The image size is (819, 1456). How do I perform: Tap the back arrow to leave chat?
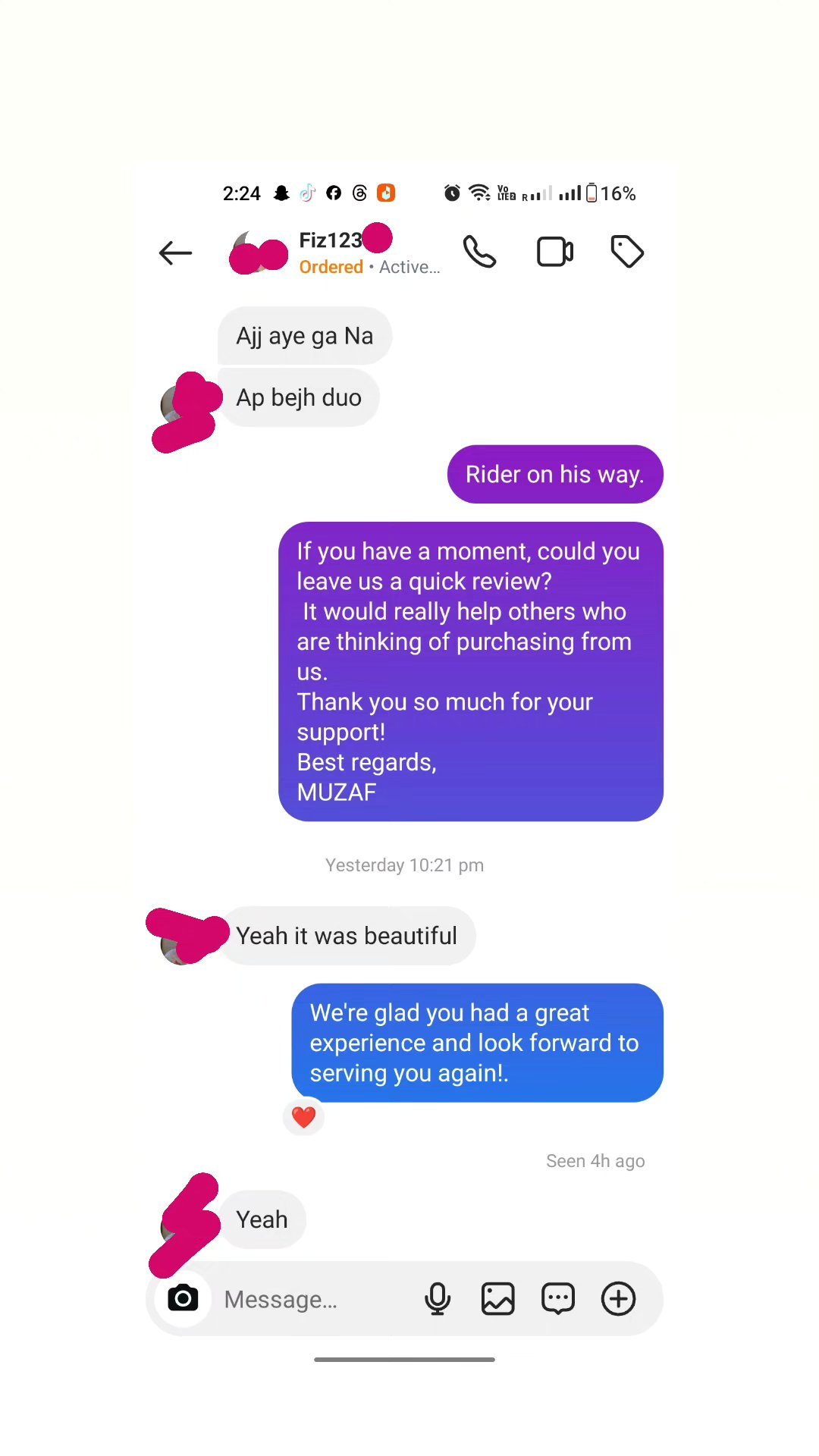(175, 253)
